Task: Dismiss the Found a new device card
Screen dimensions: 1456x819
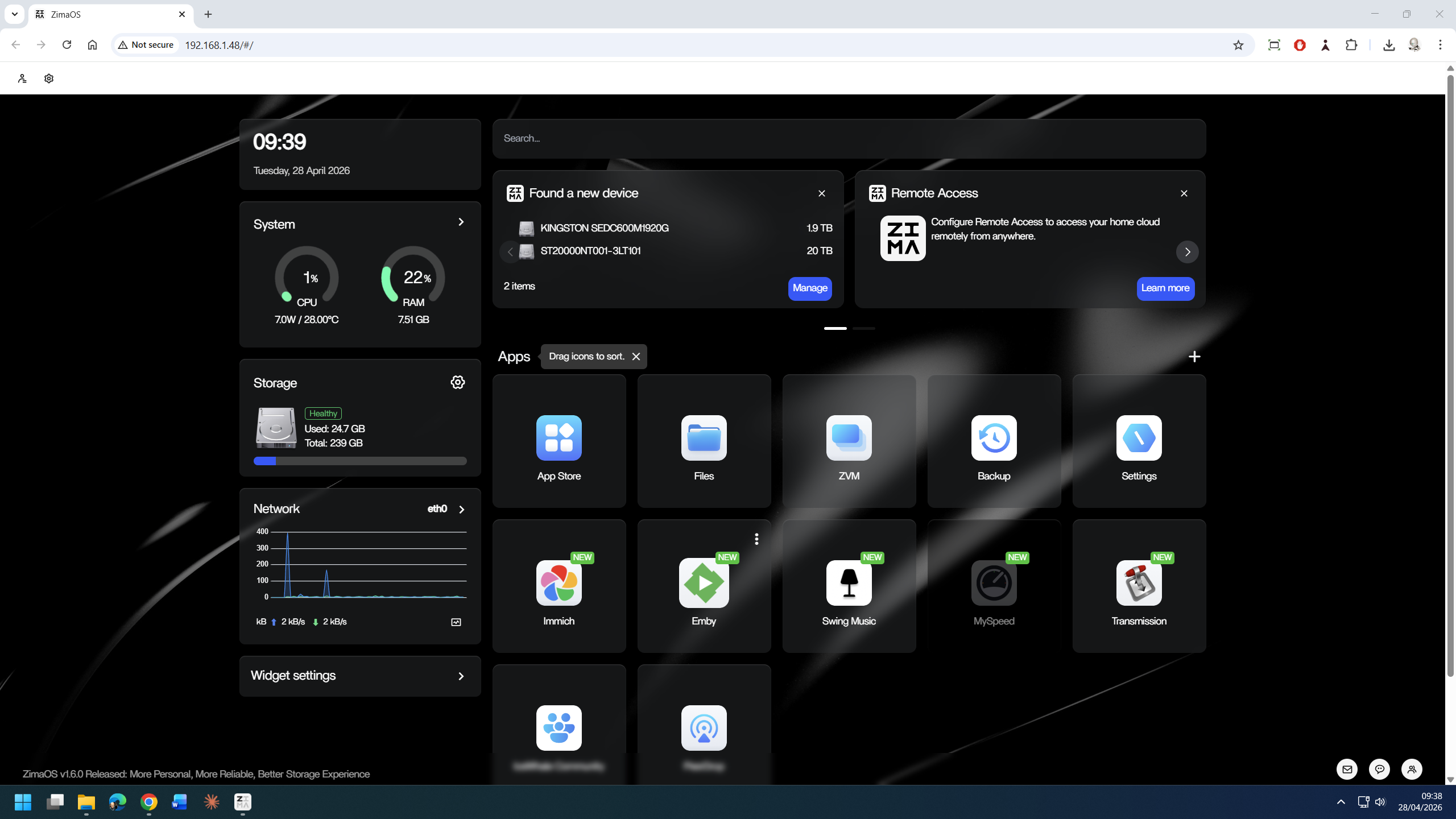Action: click(822, 193)
